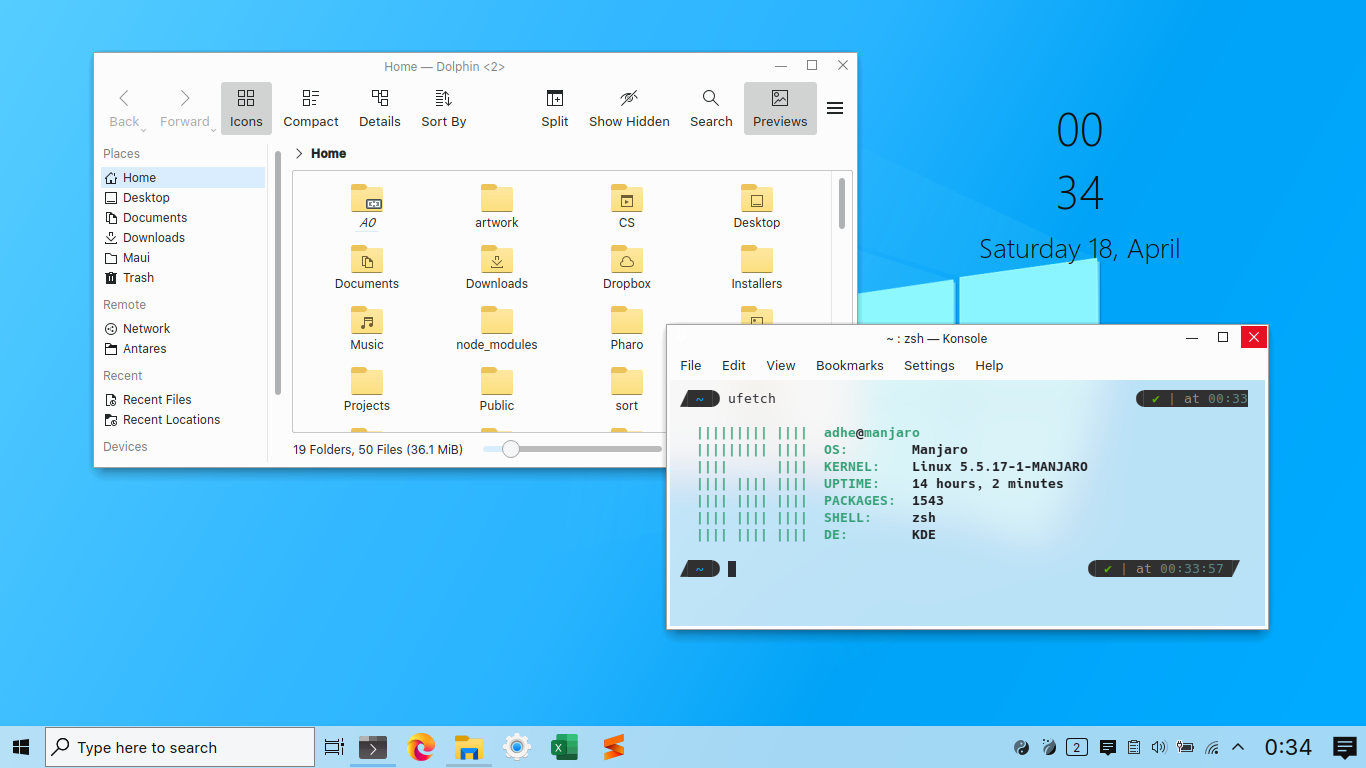
Task: Click the Forward navigation arrow
Action: (185, 98)
